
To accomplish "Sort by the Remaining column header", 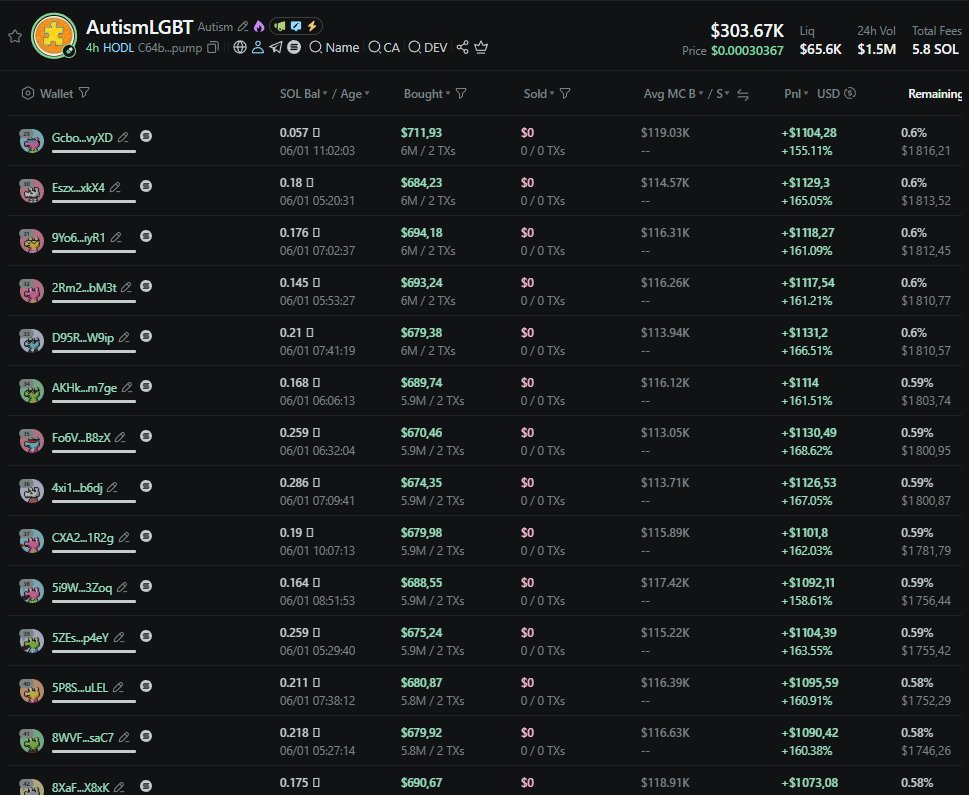I will click(x=935, y=94).
